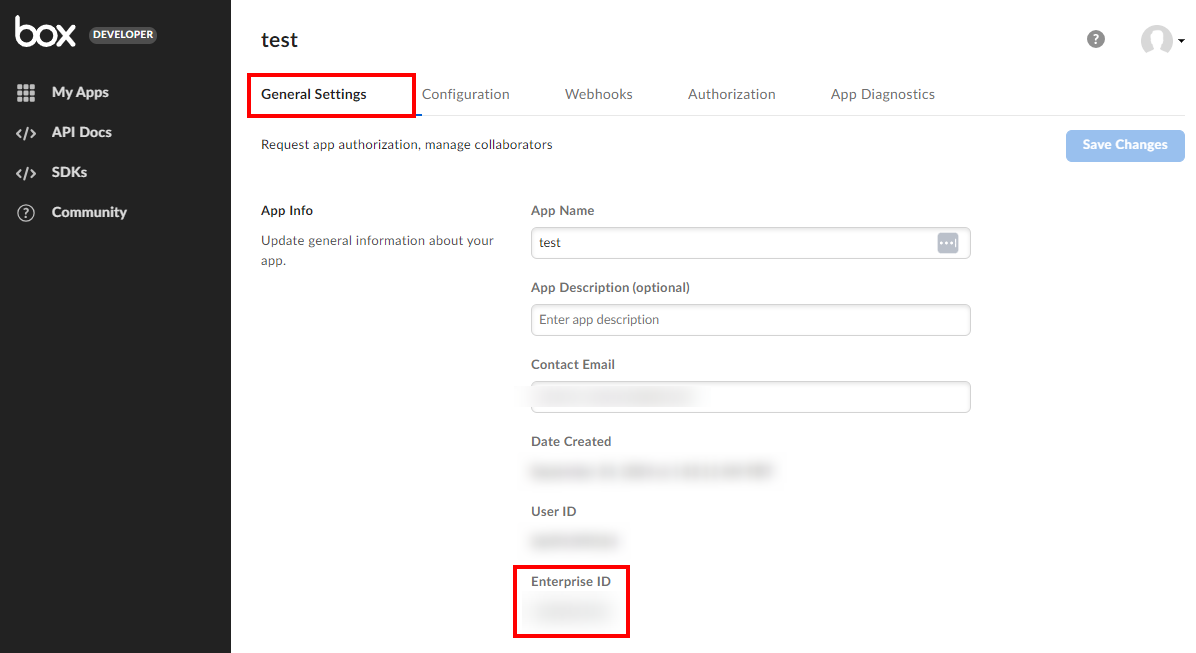
Task: Click the Box logo in sidebar
Action: coord(45,32)
